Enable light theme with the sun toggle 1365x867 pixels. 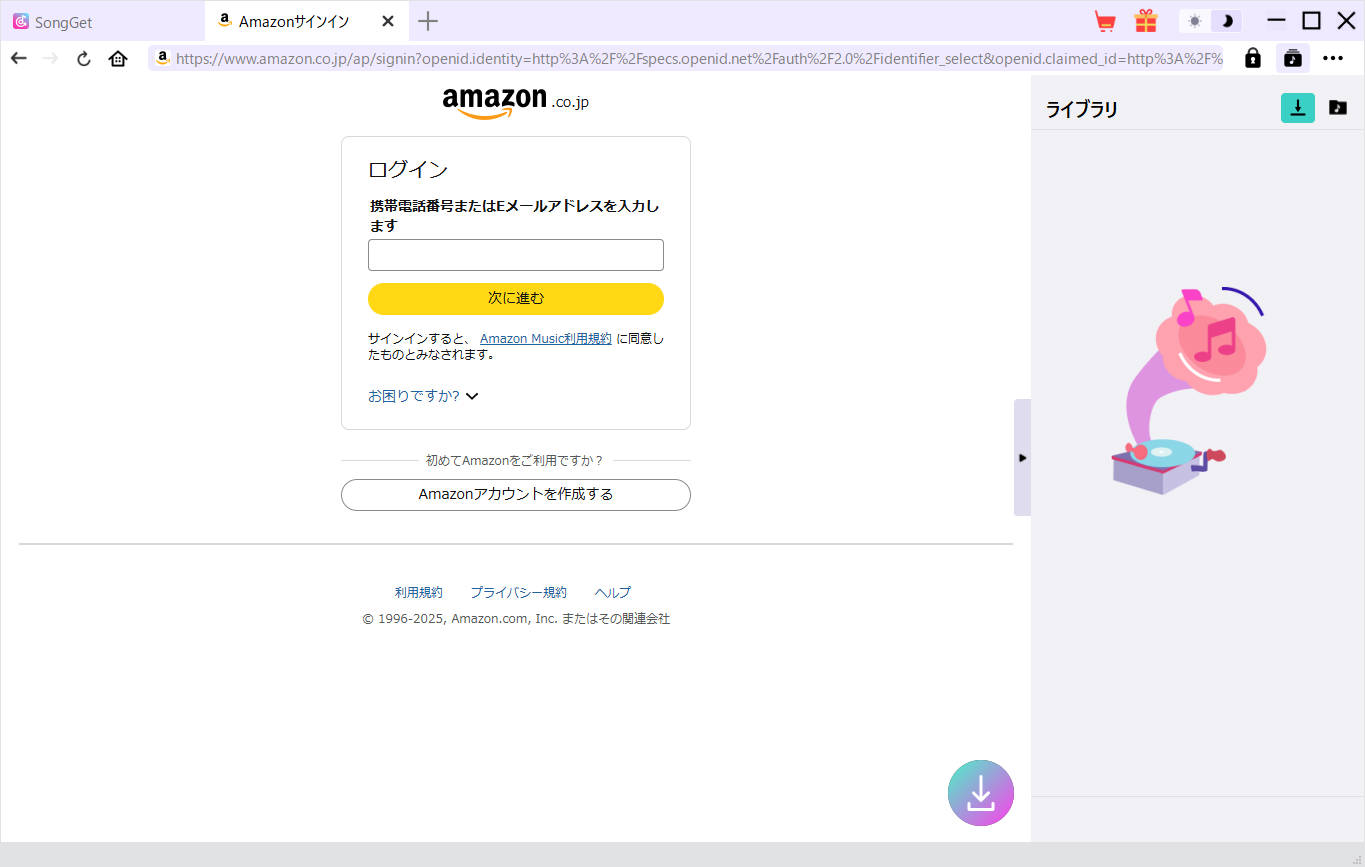coord(1193,20)
